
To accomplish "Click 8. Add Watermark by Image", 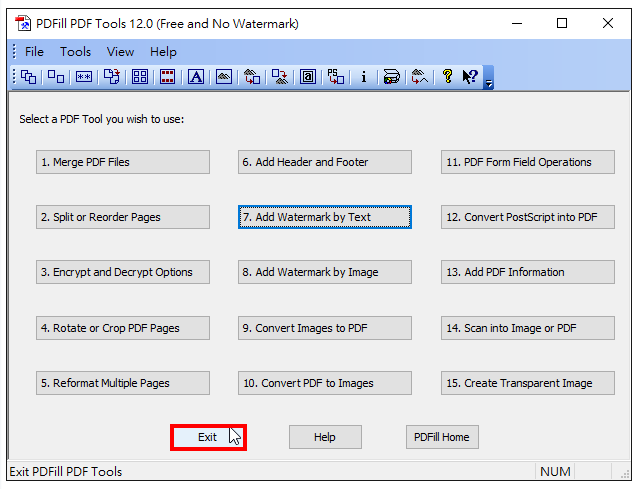I will (x=325, y=272).
